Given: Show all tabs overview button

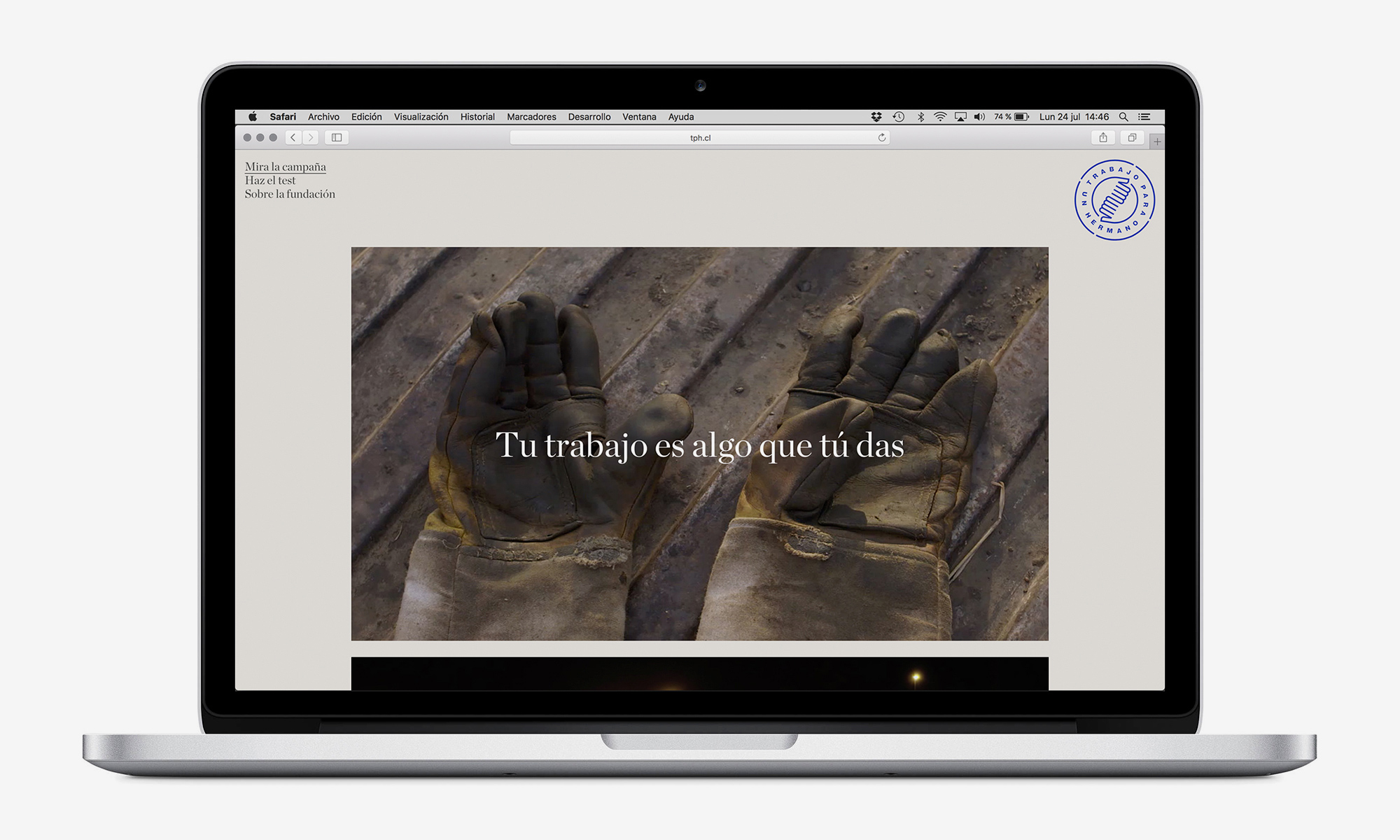Looking at the screenshot, I should (x=1132, y=138).
